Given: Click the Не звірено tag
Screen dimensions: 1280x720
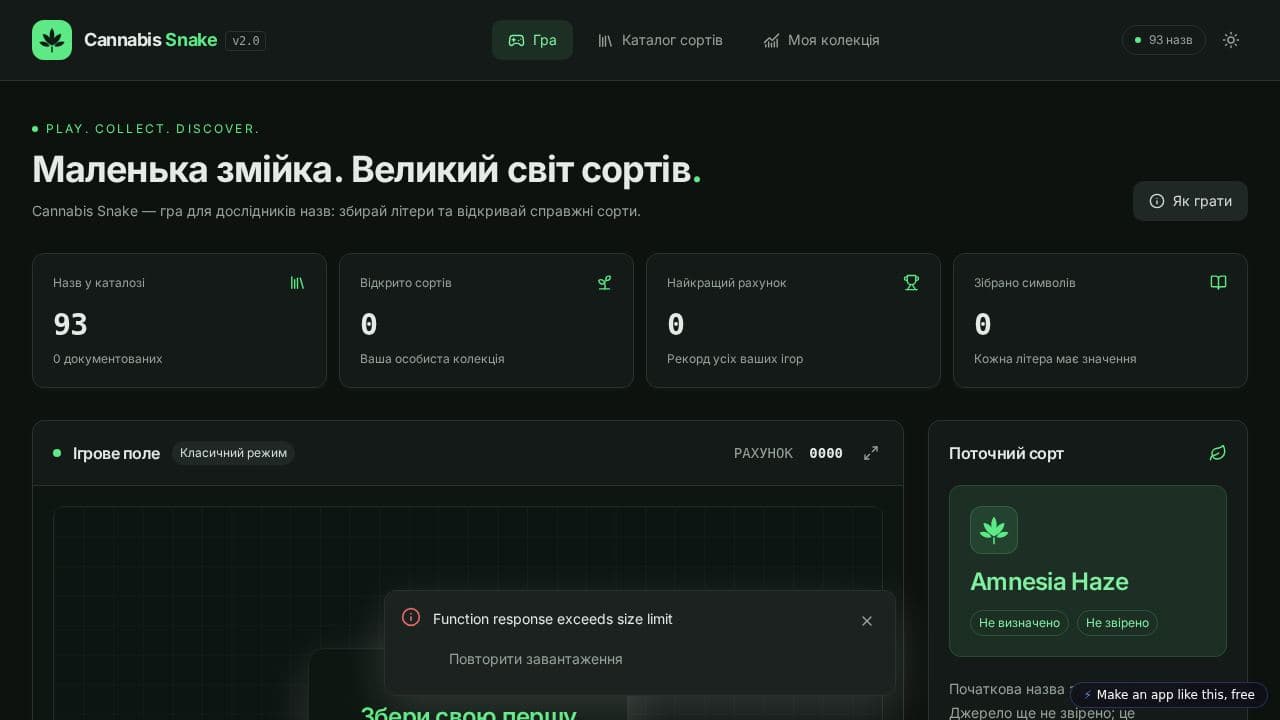Looking at the screenshot, I should (x=1117, y=623).
